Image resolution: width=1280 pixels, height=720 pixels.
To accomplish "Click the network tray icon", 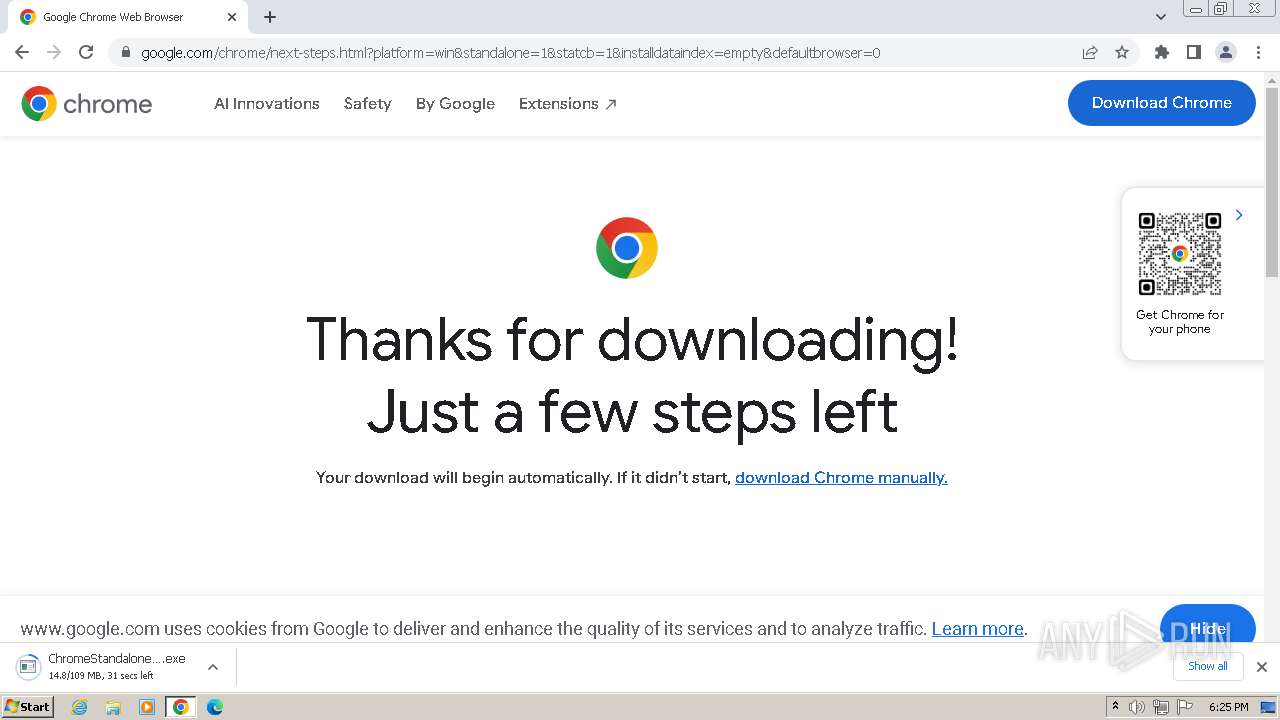I will click(1161, 707).
